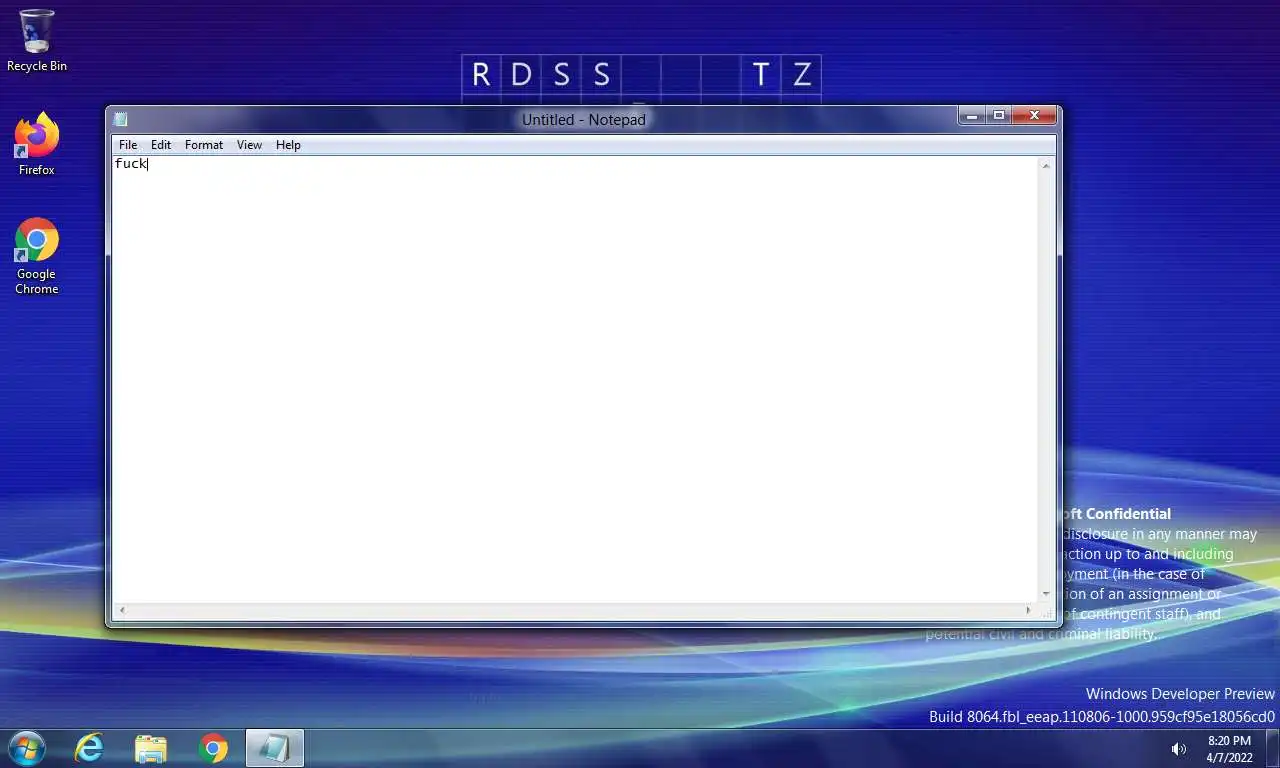The height and width of the screenshot is (768, 1280).
Task: Click the horizontal scrollbar right arrow
Action: [x=1028, y=610]
